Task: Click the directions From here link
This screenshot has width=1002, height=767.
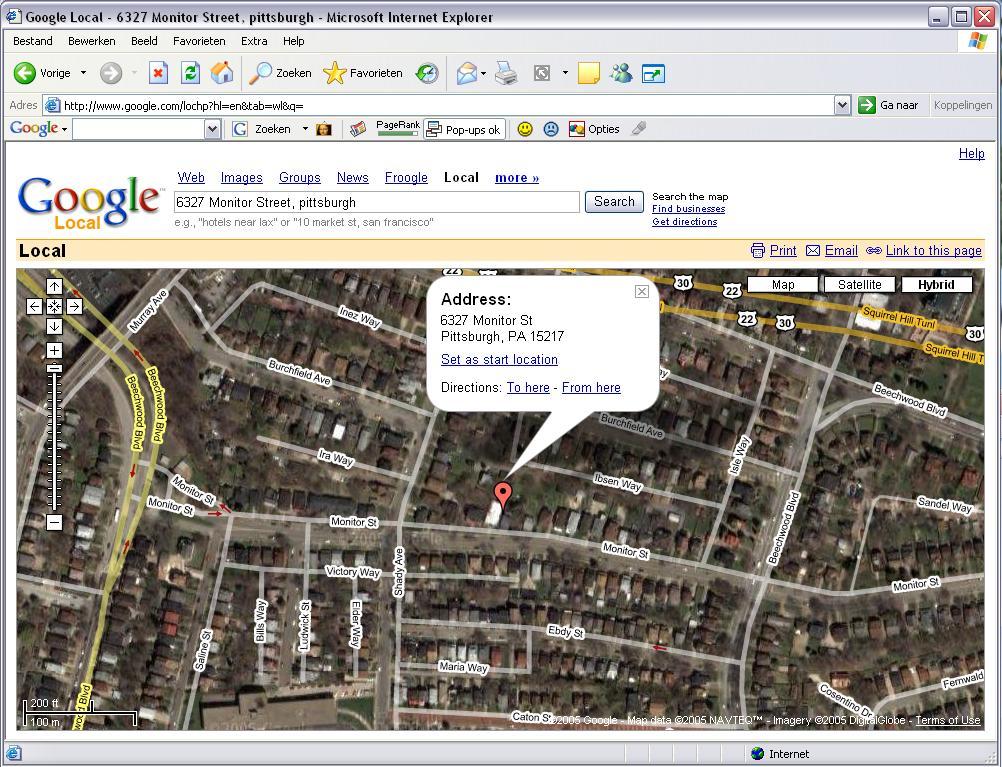Action: (x=591, y=387)
